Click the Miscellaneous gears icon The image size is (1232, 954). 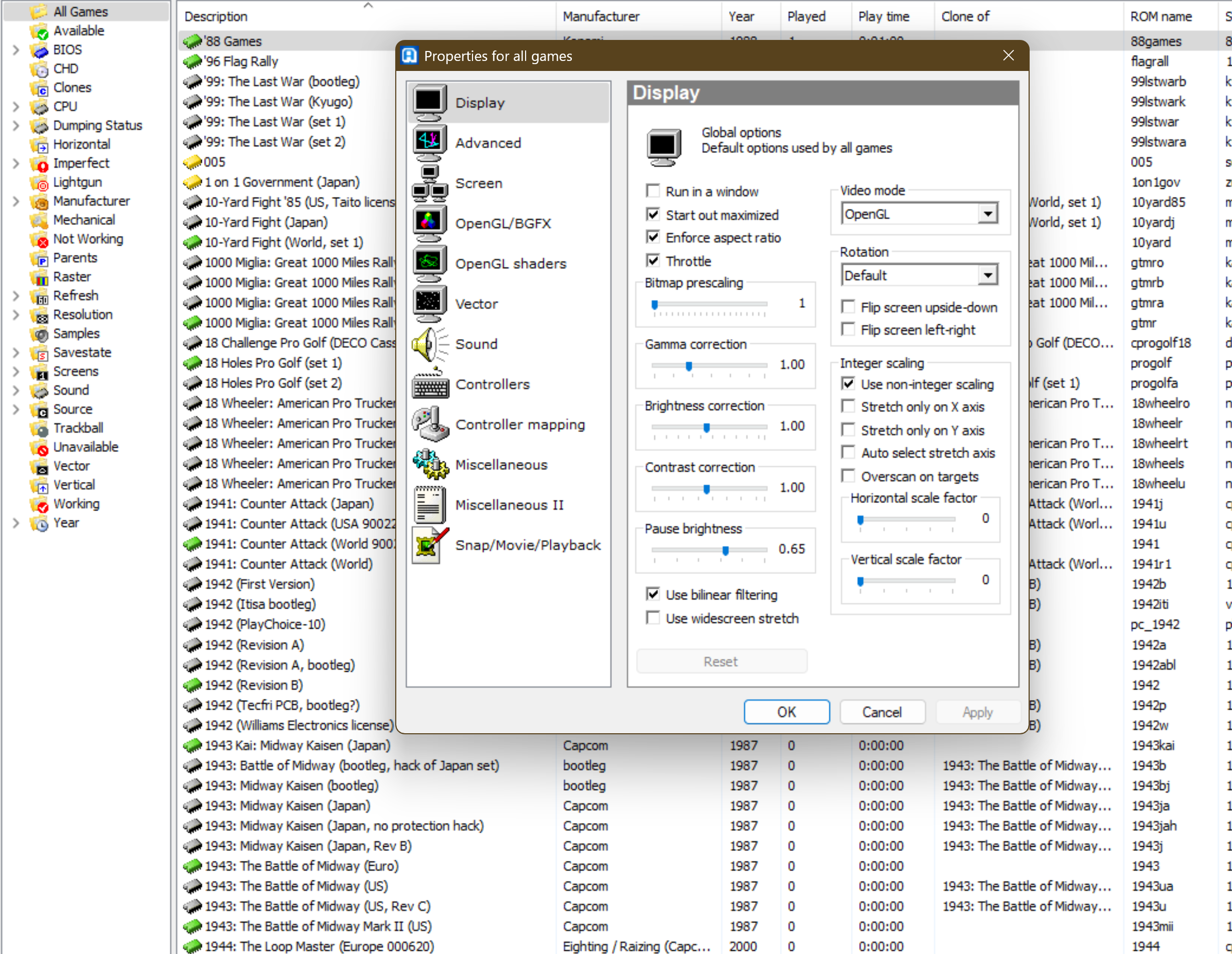[x=430, y=464]
